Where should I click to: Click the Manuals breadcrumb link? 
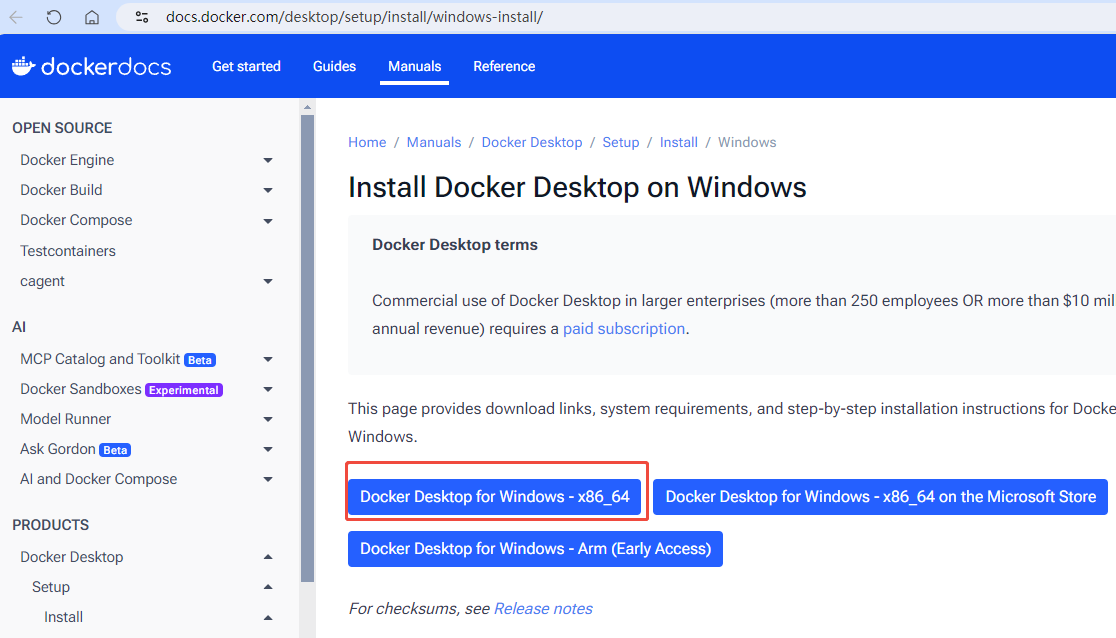click(x=434, y=142)
